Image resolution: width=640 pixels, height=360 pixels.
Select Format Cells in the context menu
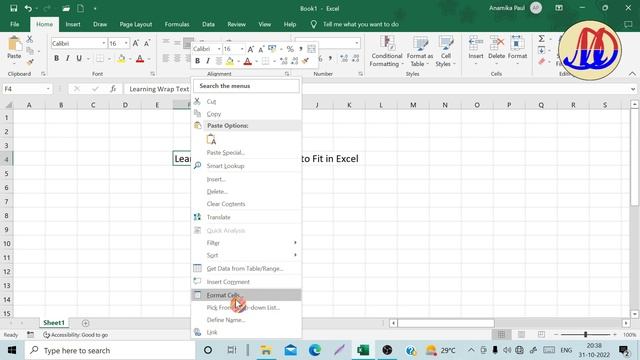[x=246, y=295]
